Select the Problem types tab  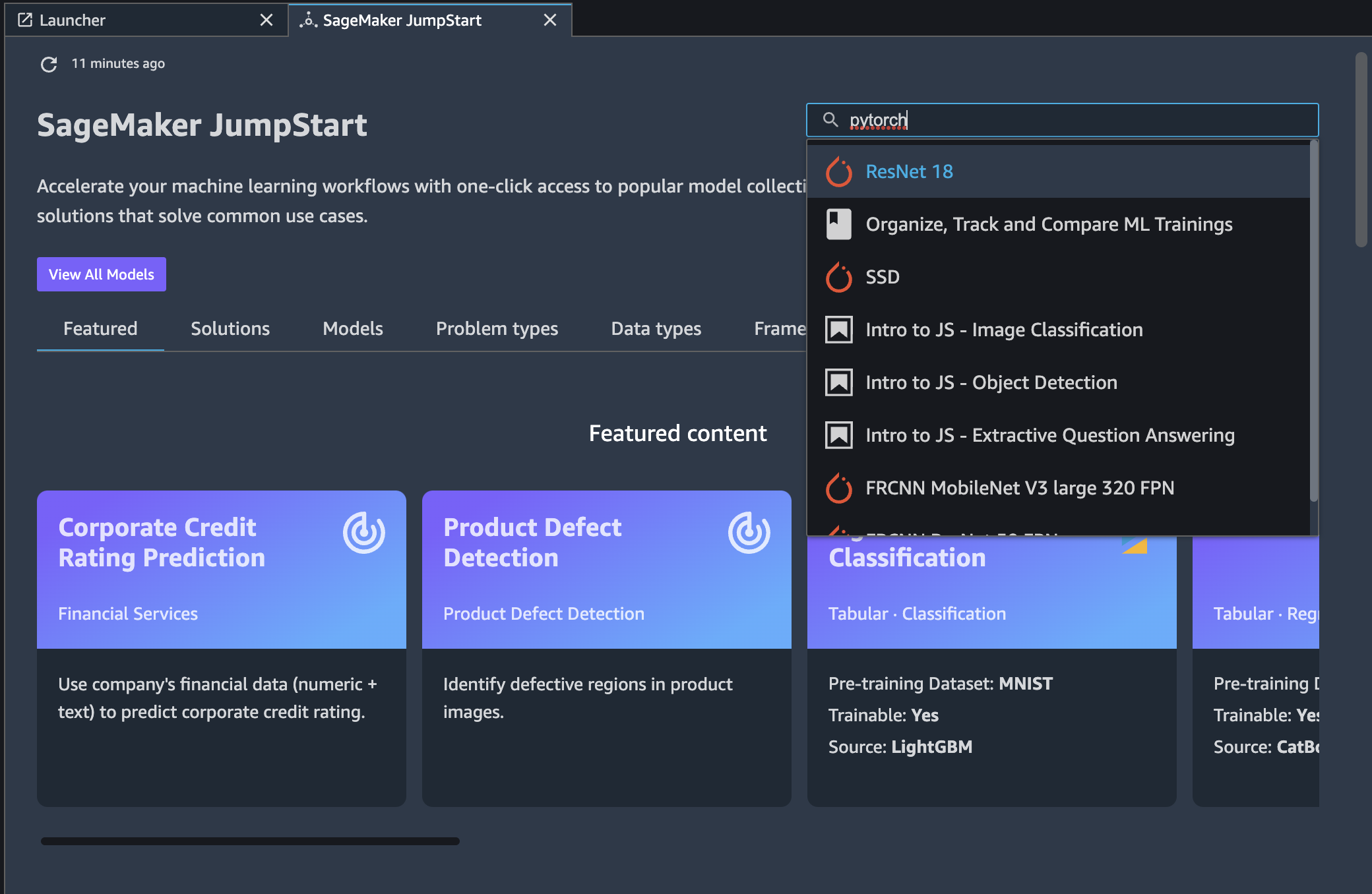[x=497, y=328]
